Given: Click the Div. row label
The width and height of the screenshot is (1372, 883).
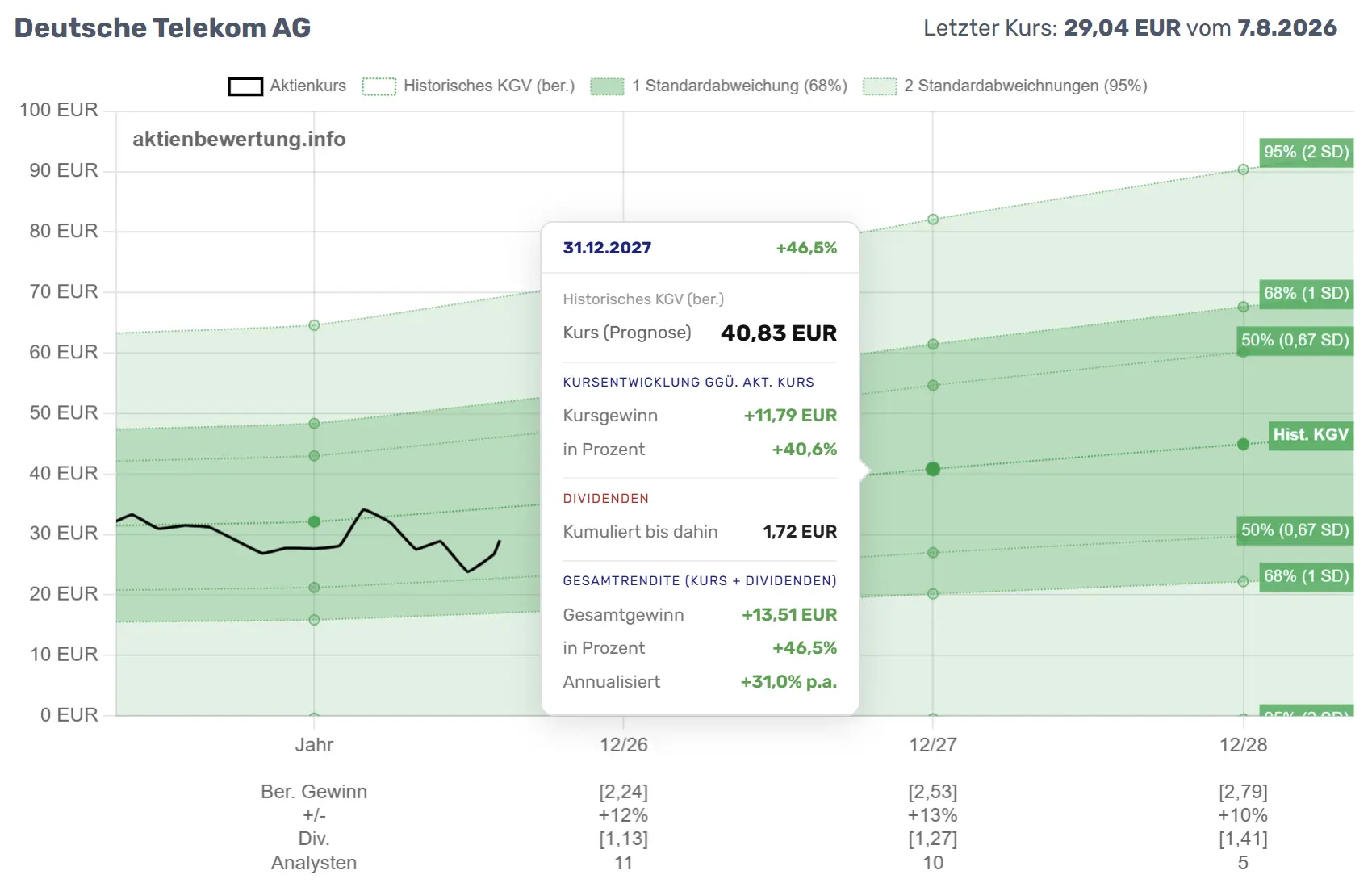Looking at the screenshot, I should pyautogui.click(x=314, y=839).
